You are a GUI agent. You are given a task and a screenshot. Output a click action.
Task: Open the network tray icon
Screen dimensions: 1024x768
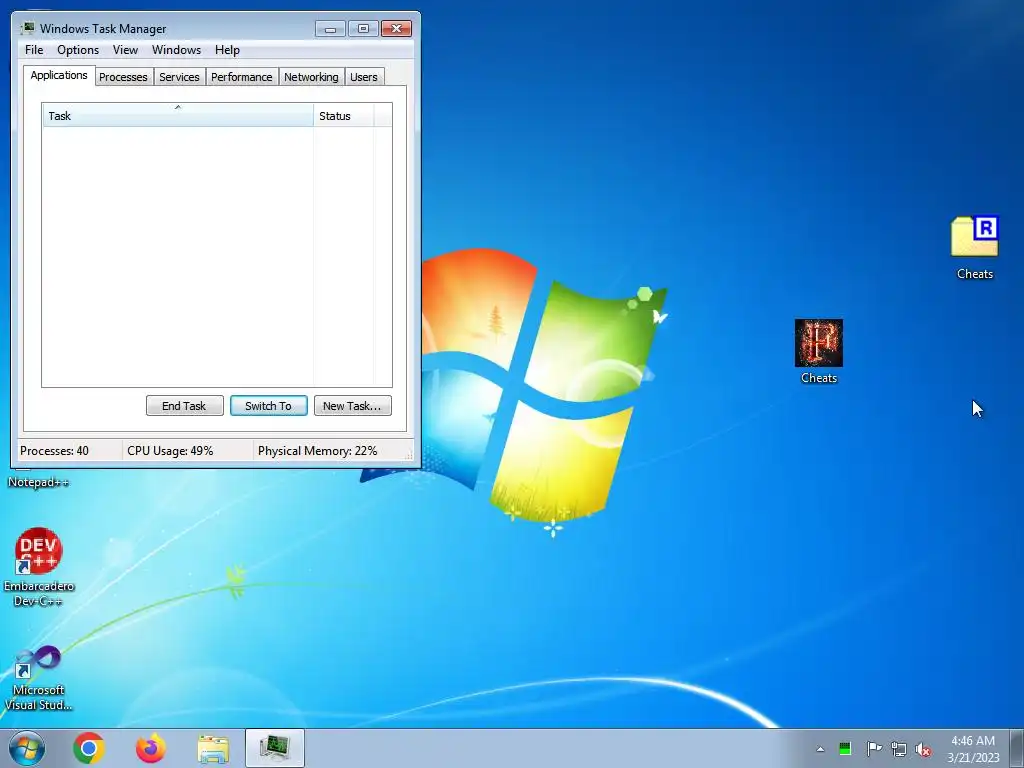coord(899,750)
